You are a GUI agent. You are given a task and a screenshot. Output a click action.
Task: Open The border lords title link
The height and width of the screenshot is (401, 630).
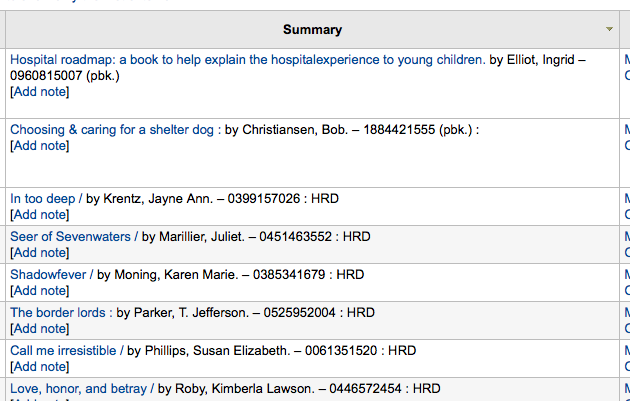pos(61,312)
